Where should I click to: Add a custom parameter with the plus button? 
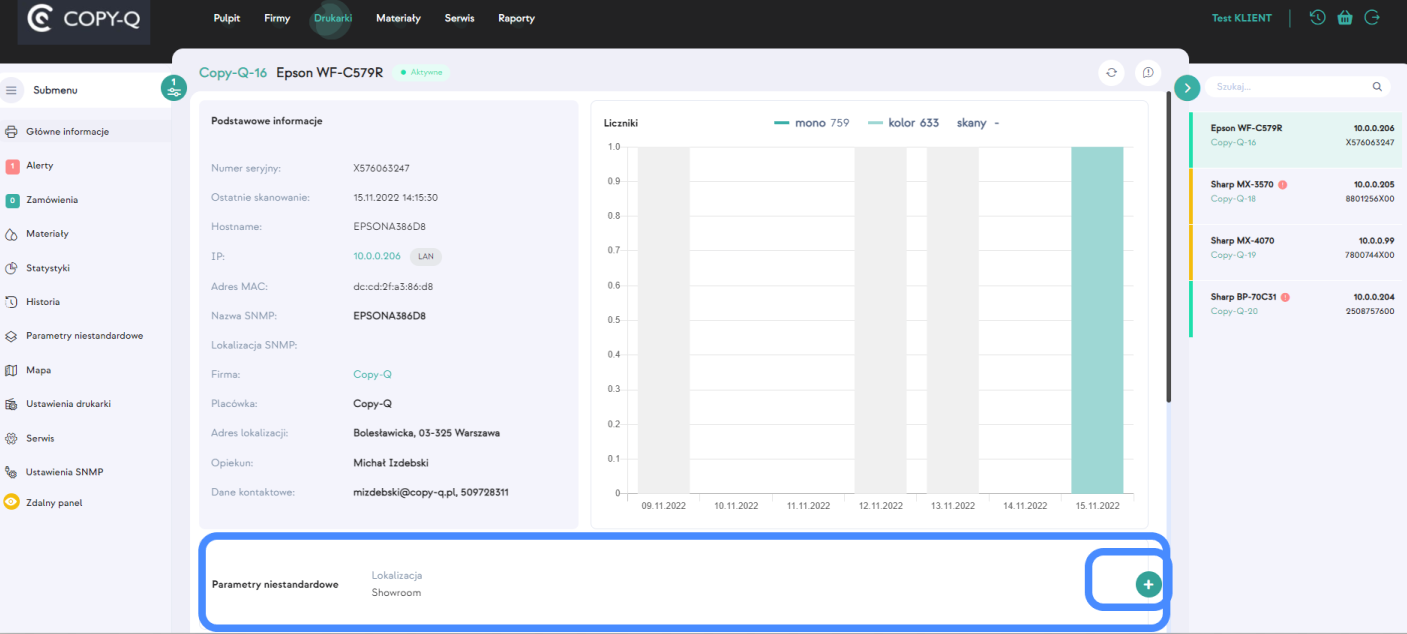pos(1148,584)
